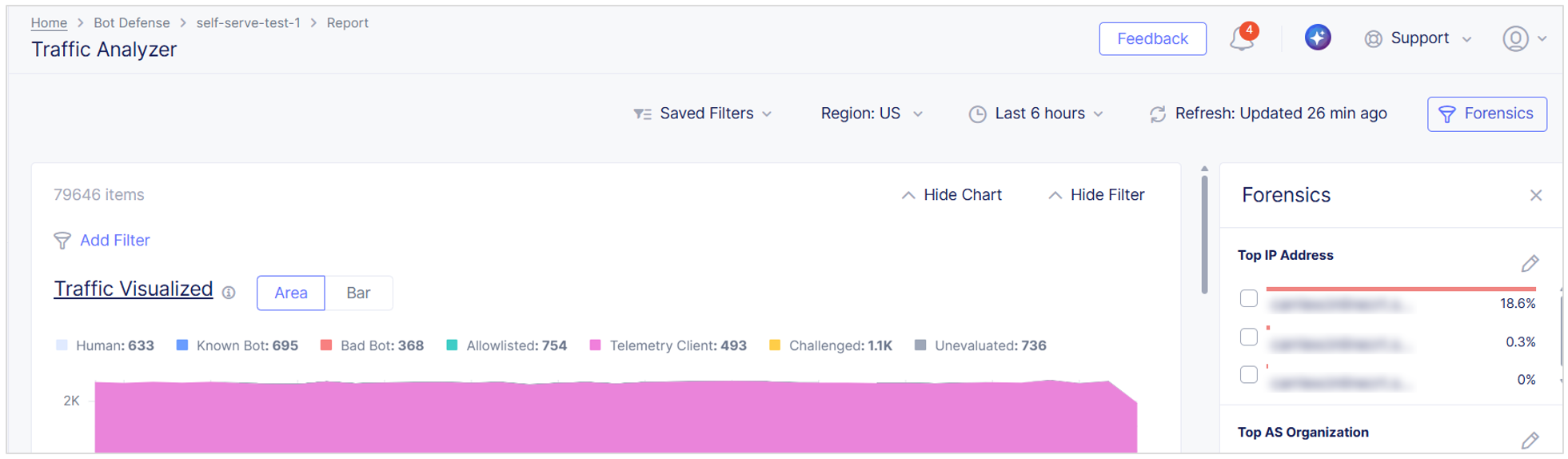Open the user account avatar icon

tap(1515, 38)
